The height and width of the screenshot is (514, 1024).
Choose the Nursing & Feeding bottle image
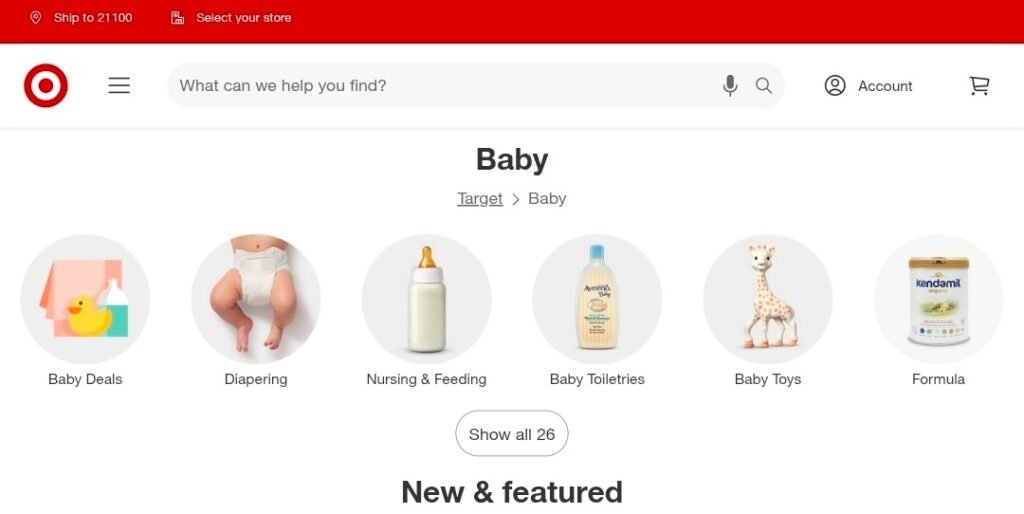tap(426, 299)
